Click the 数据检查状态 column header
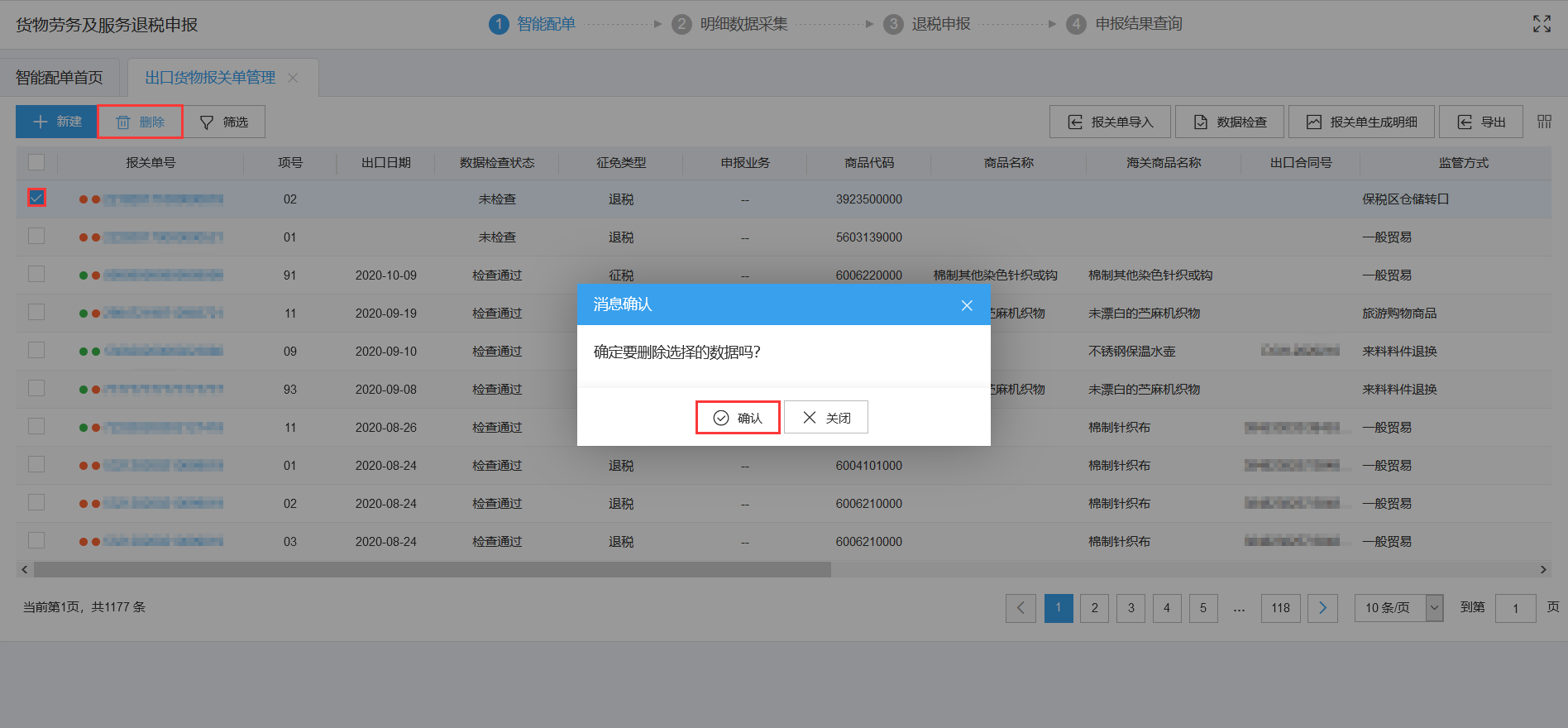 [x=497, y=163]
